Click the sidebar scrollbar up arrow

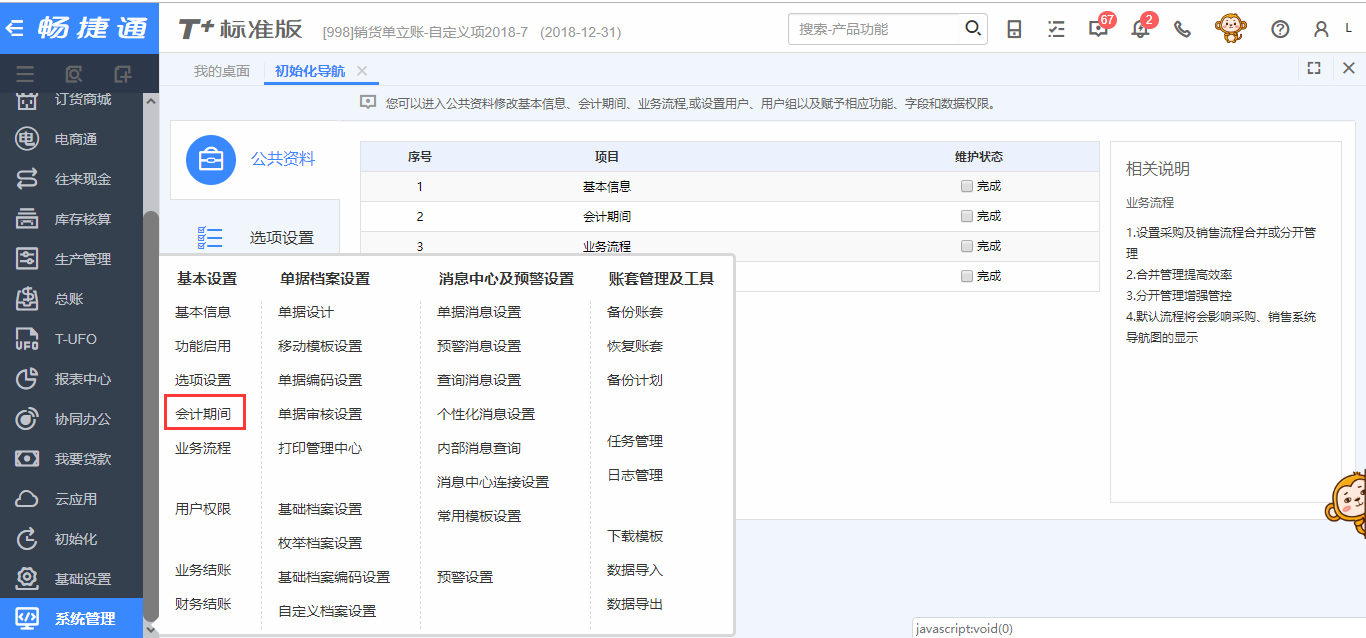pyautogui.click(x=151, y=101)
